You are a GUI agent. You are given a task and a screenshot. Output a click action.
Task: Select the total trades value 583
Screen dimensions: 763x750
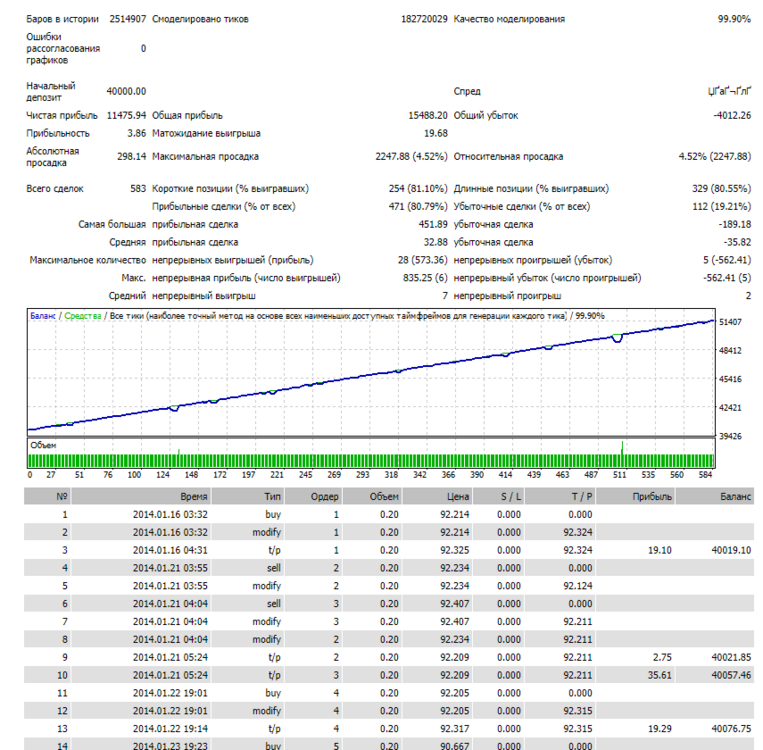click(x=138, y=189)
